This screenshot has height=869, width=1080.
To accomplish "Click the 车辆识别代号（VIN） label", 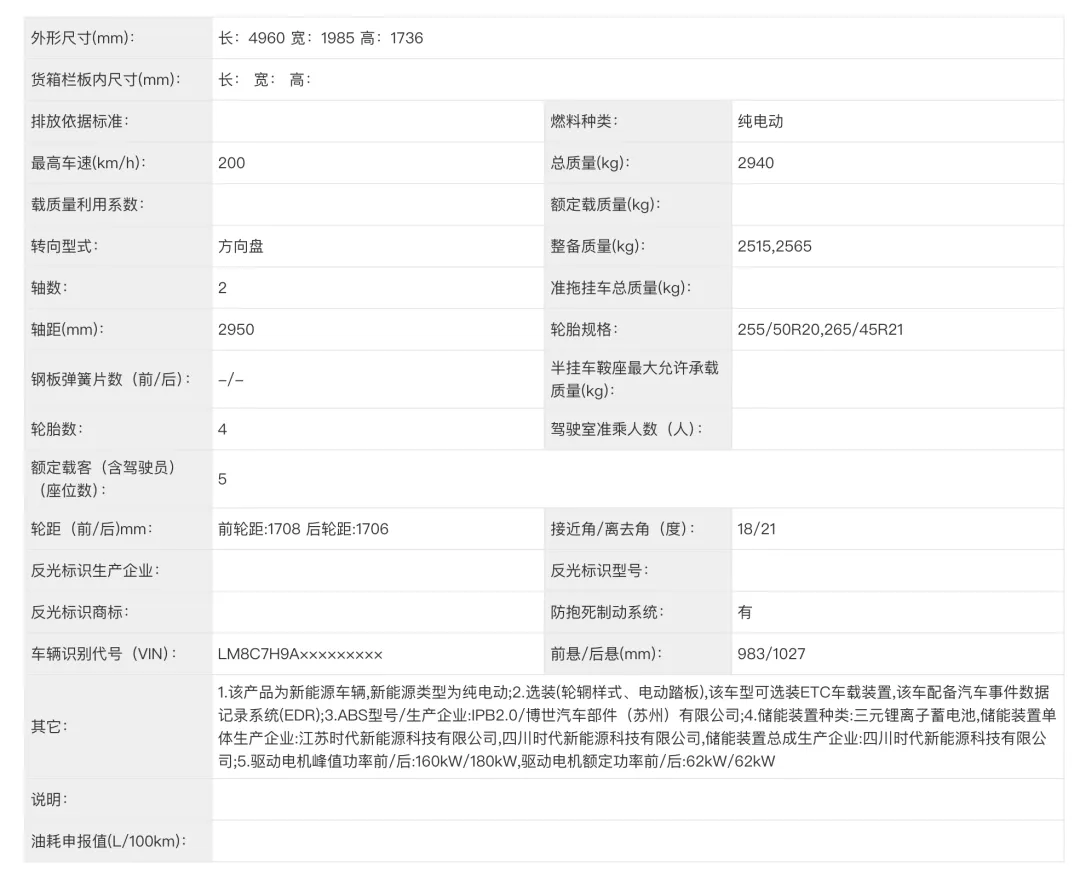I will [x=103, y=653].
